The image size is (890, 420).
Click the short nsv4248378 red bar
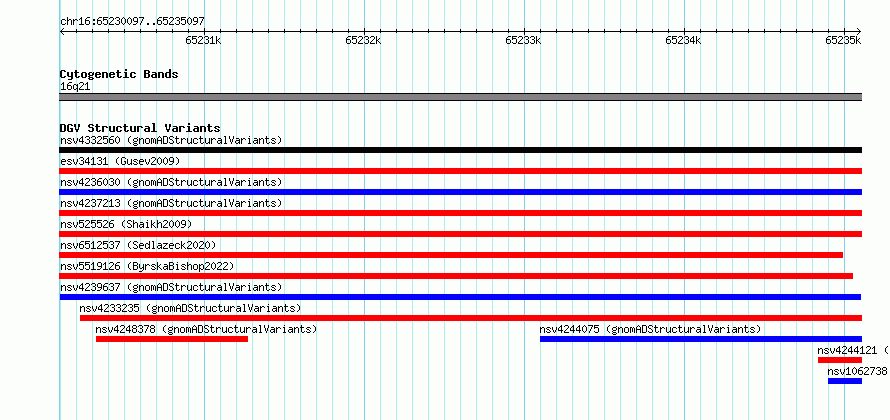point(172,339)
